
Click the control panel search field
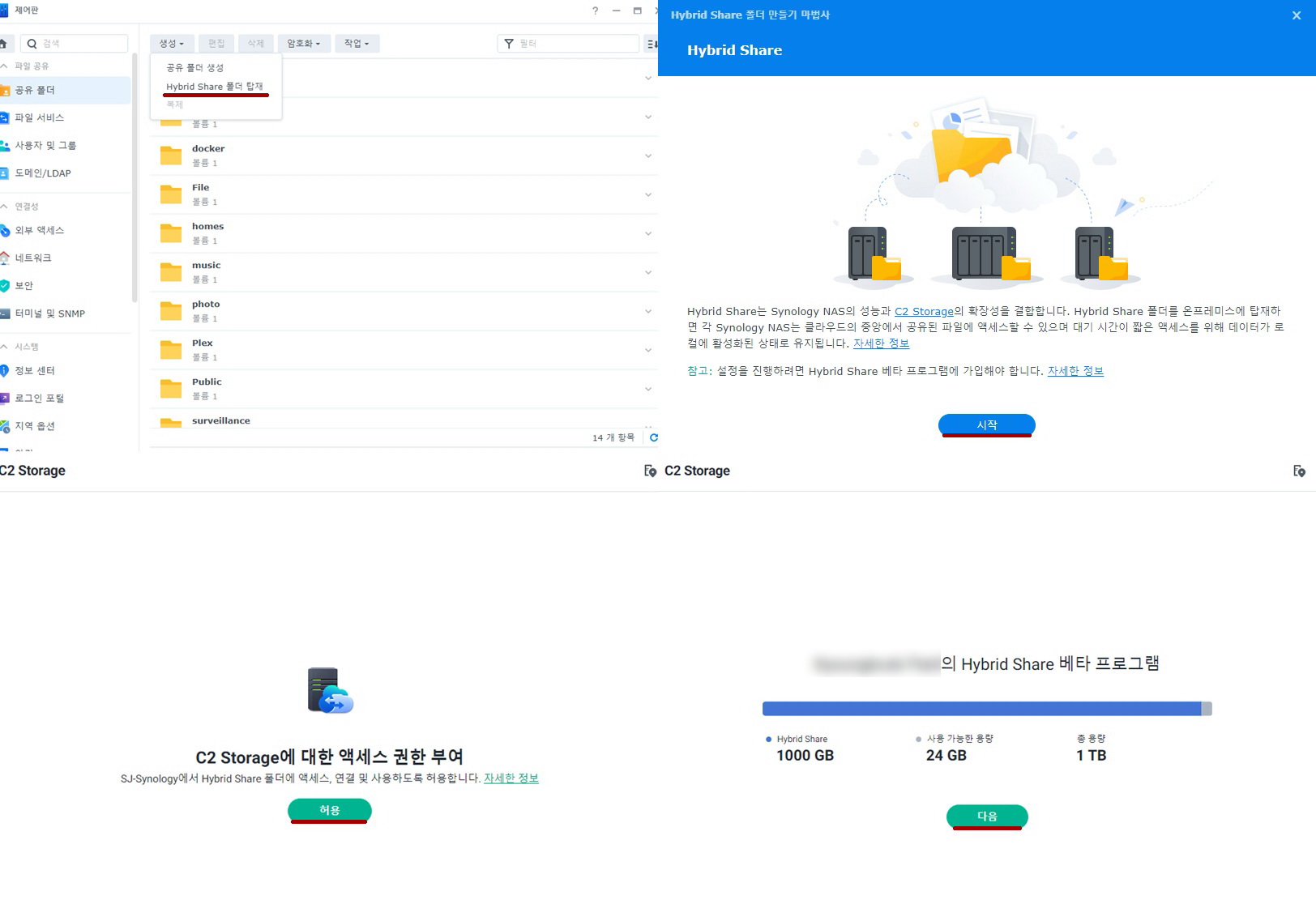click(x=75, y=44)
